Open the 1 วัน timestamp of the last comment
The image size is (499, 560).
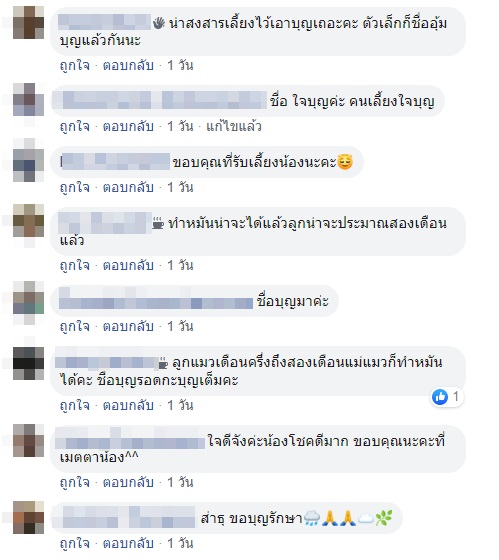point(180,544)
